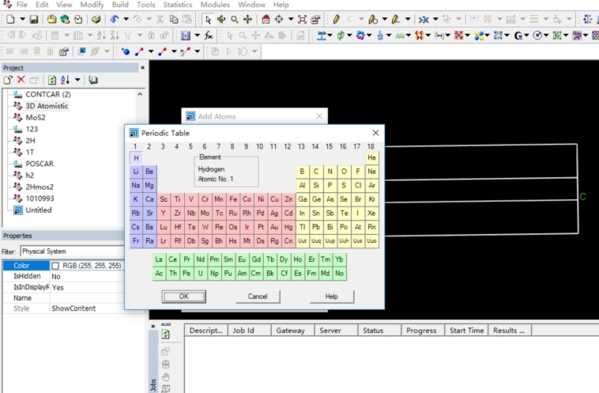Open dropdown next to G module icon
Screen dimensions: 599x393
pos(527,36)
